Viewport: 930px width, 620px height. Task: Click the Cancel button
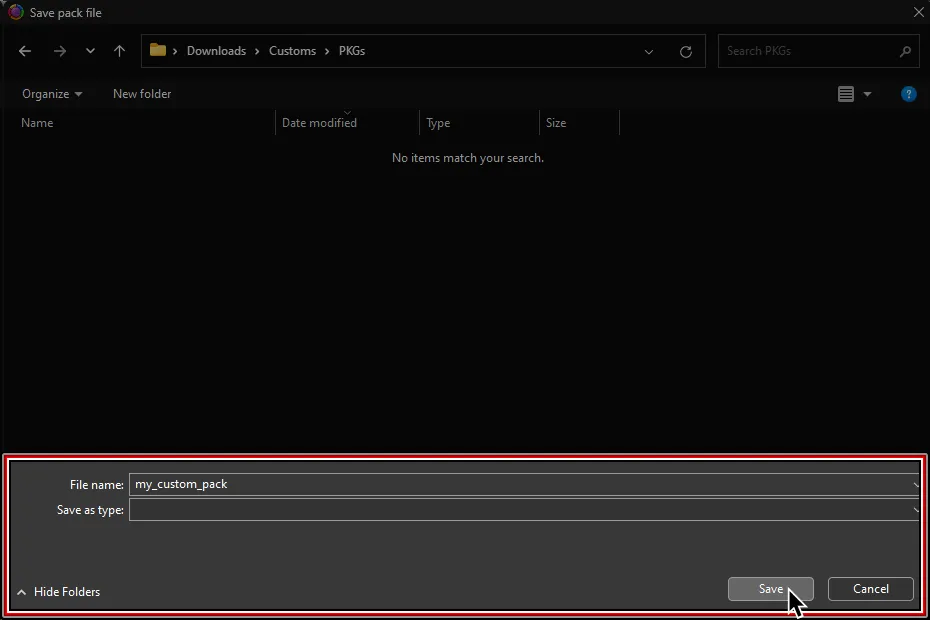pyautogui.click(x=869, y=589)
